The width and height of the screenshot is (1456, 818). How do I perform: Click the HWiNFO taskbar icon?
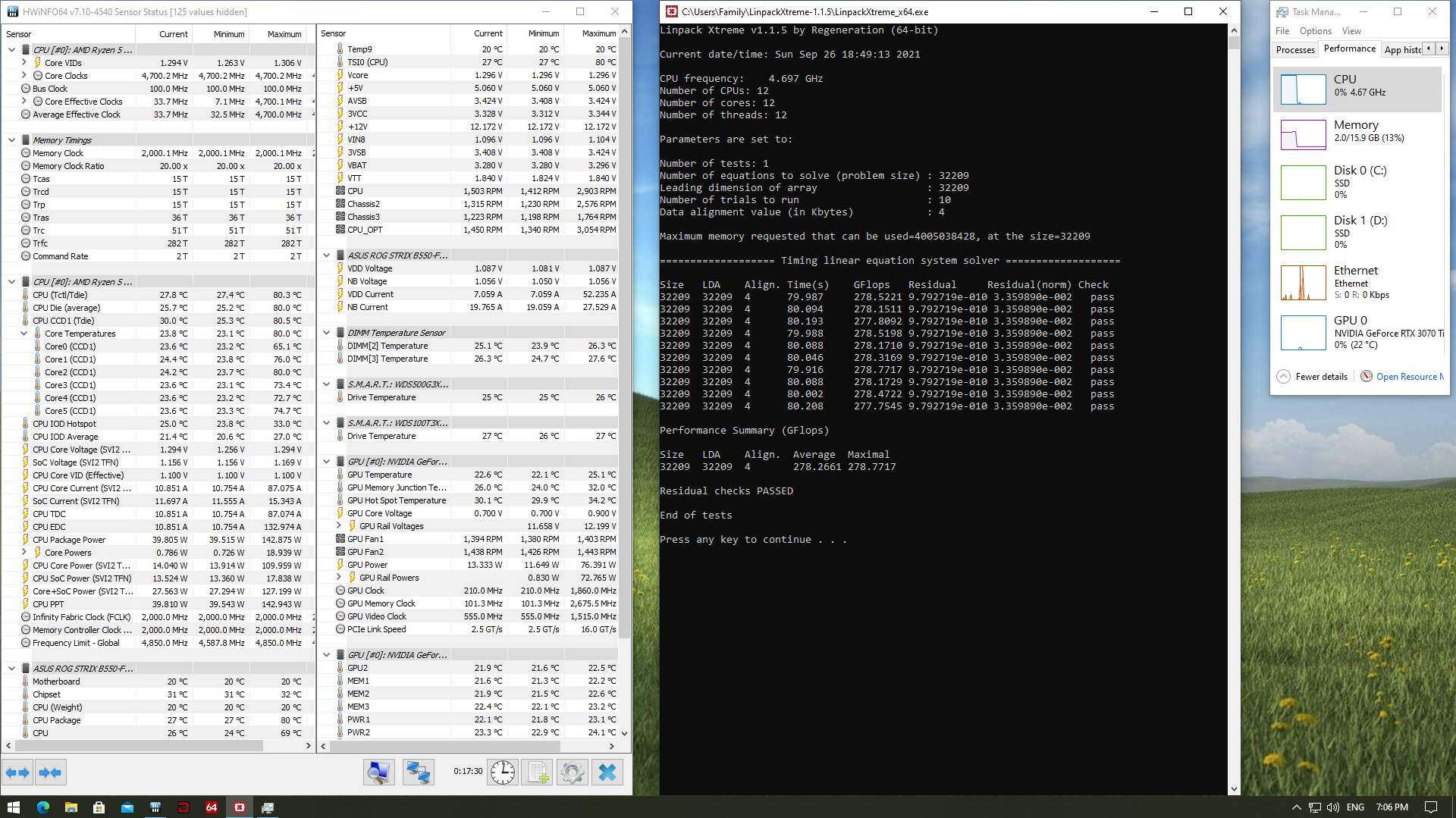coord(155,807)
